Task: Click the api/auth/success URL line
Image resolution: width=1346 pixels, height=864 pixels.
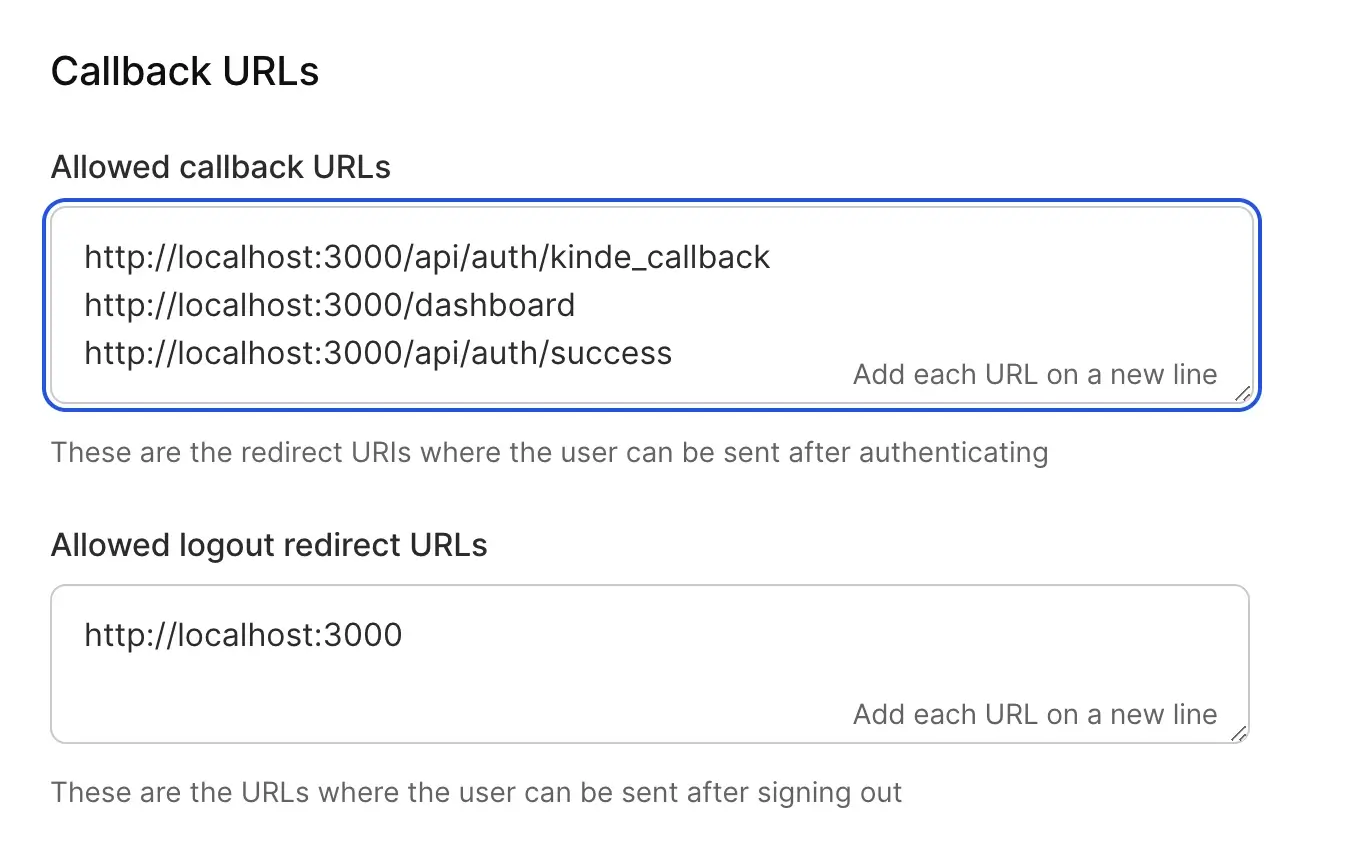Action: tap(378, 353)
